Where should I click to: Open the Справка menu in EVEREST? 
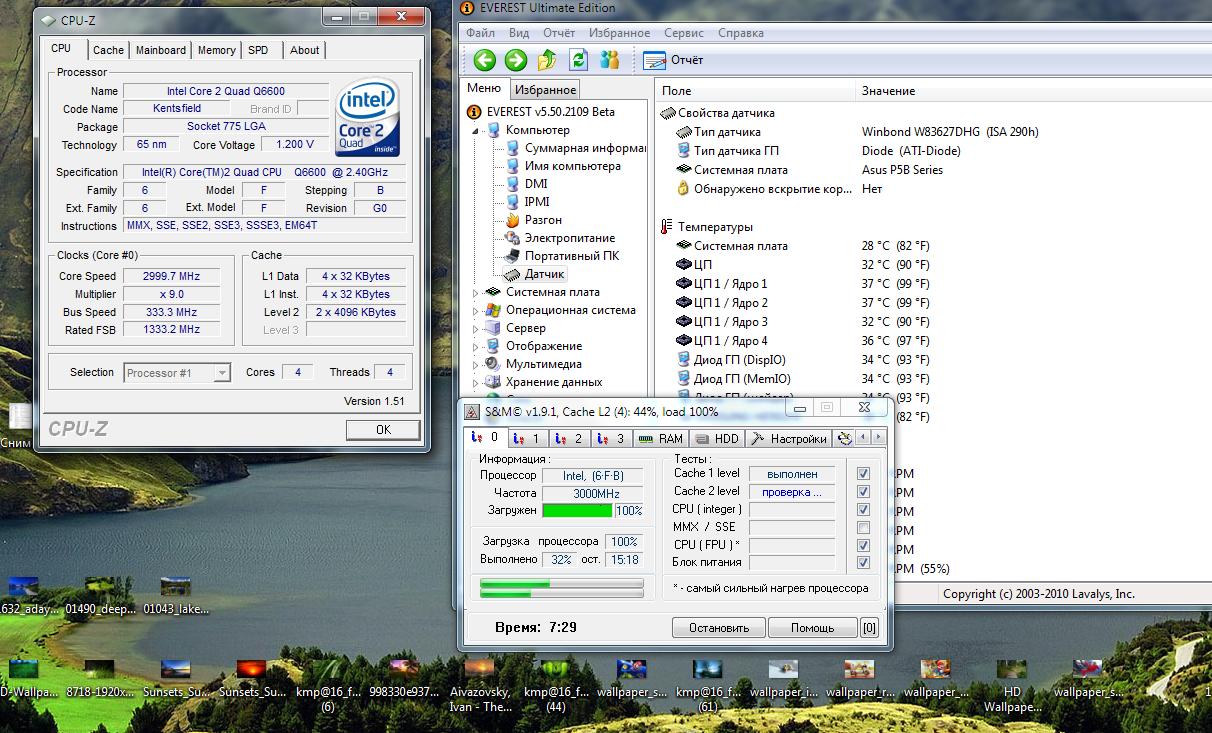pos(741,33)
